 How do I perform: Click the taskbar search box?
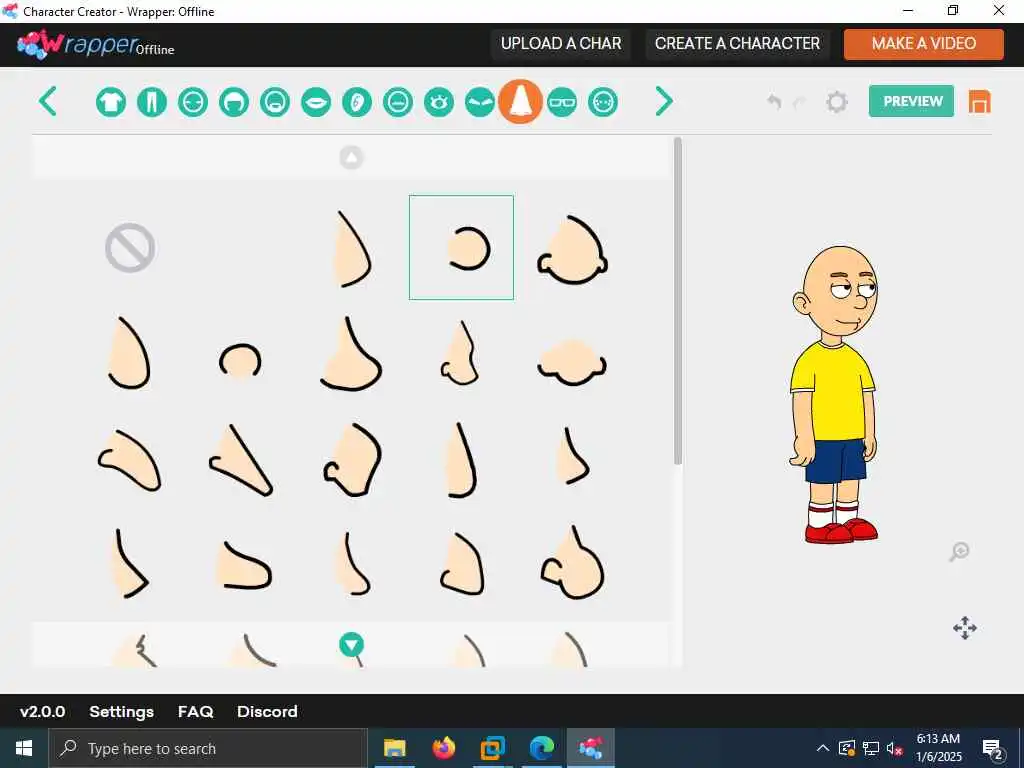click(208, 748)
